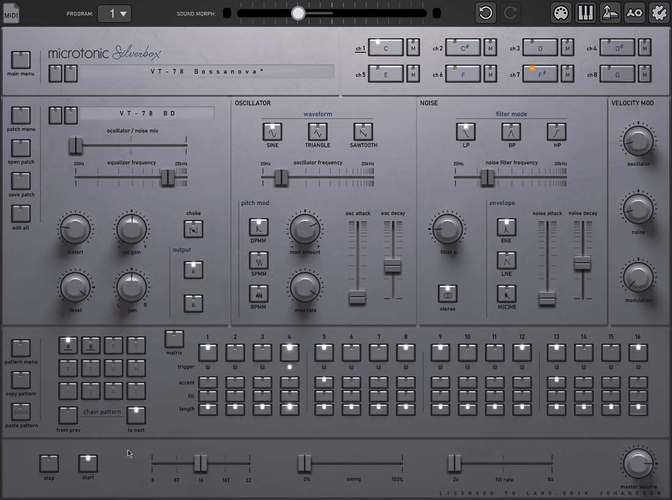Open the settings gear icon

tap(659, 13)
